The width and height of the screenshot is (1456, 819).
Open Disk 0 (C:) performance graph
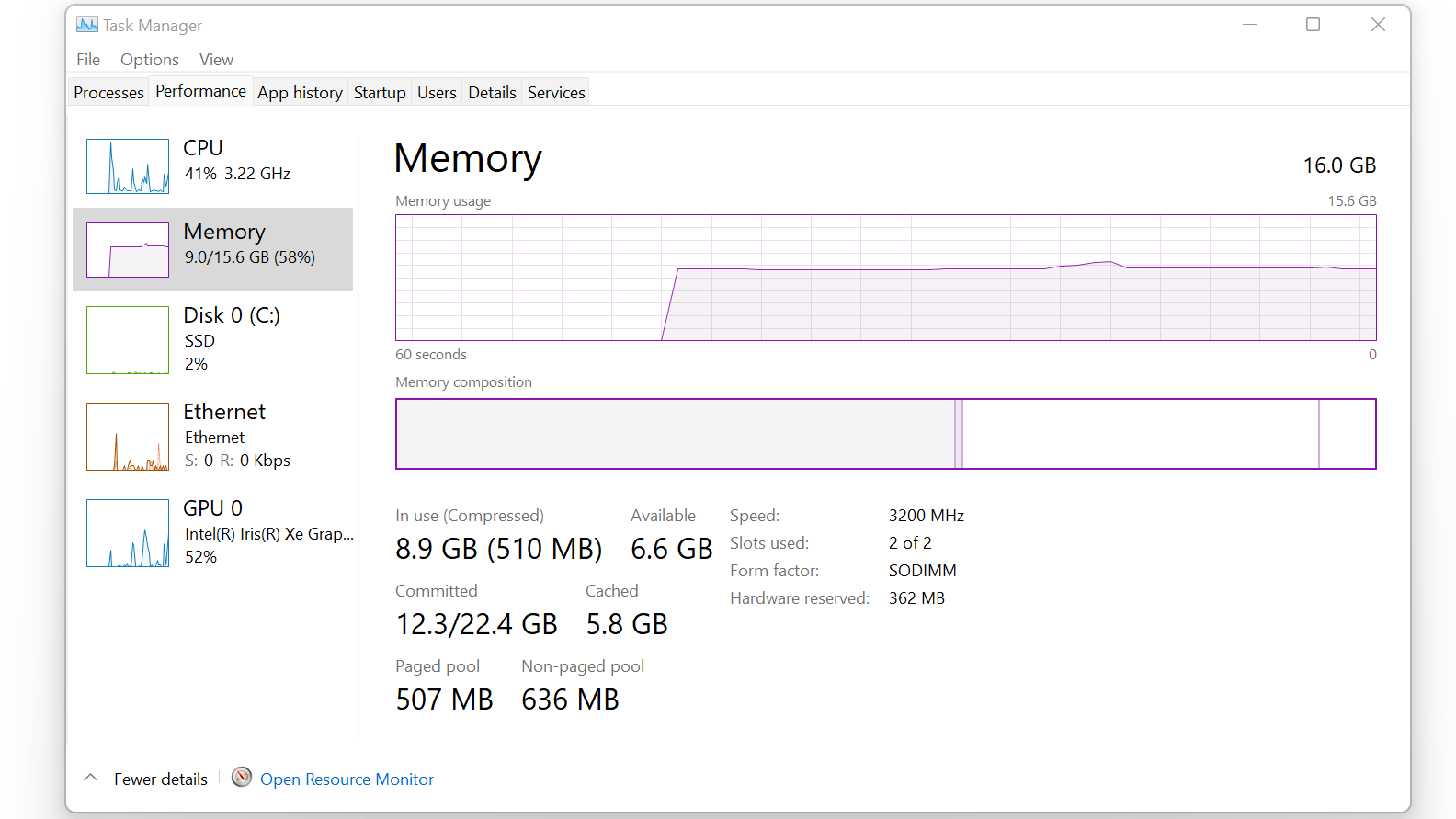128,340
